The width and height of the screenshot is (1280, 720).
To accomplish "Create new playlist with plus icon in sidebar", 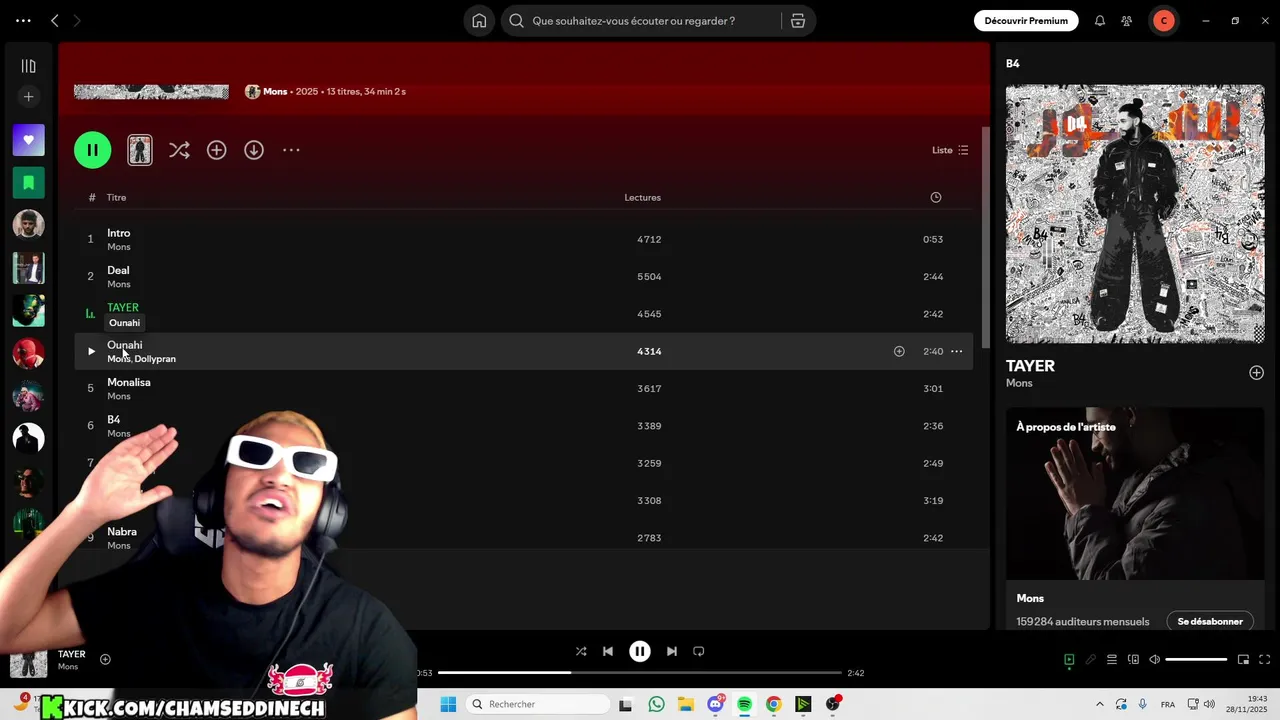I will coord(28,97).
